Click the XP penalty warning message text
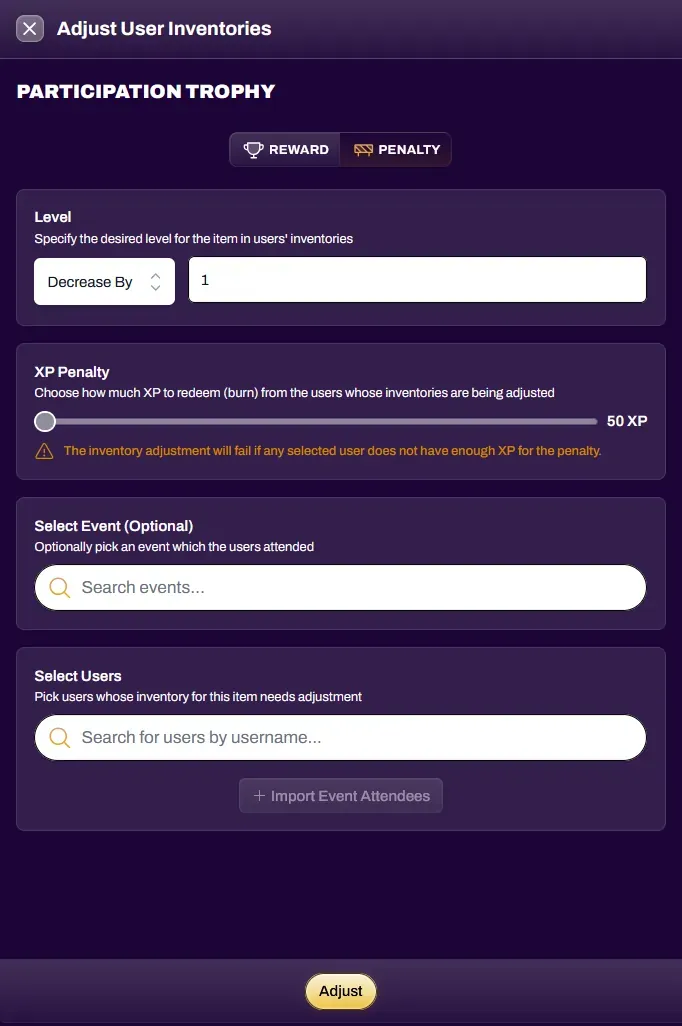 (332, 451)
